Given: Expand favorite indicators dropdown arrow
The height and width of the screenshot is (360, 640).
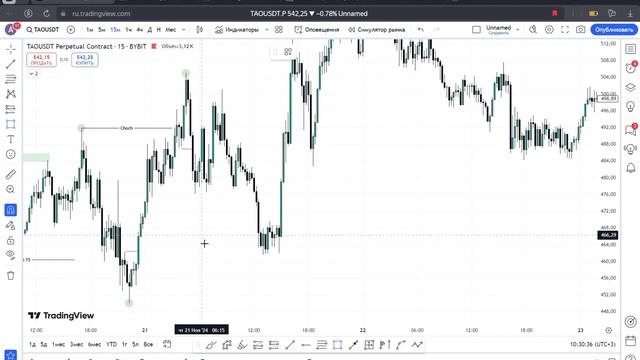Looking at the screenshot, I should pos(267,29).
